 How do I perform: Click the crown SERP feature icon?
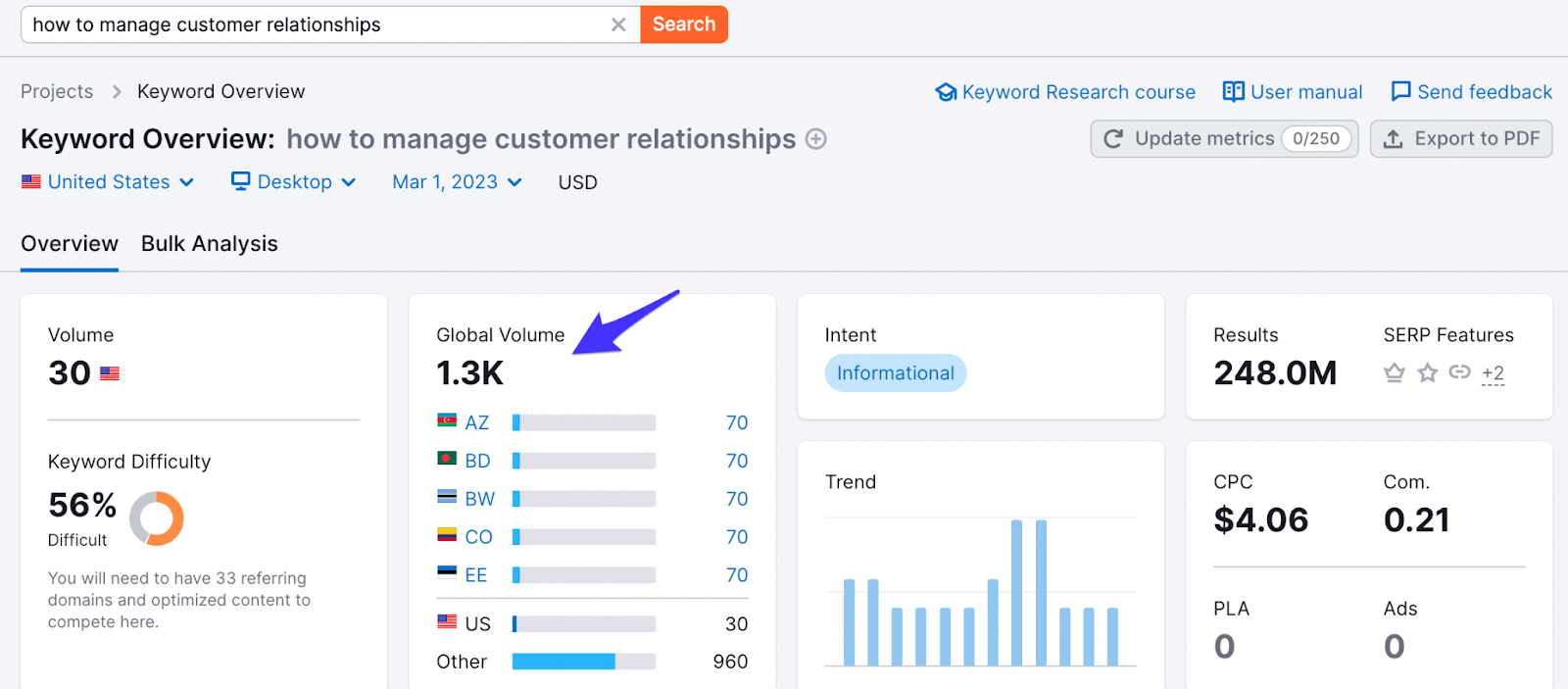point(1395,372)
